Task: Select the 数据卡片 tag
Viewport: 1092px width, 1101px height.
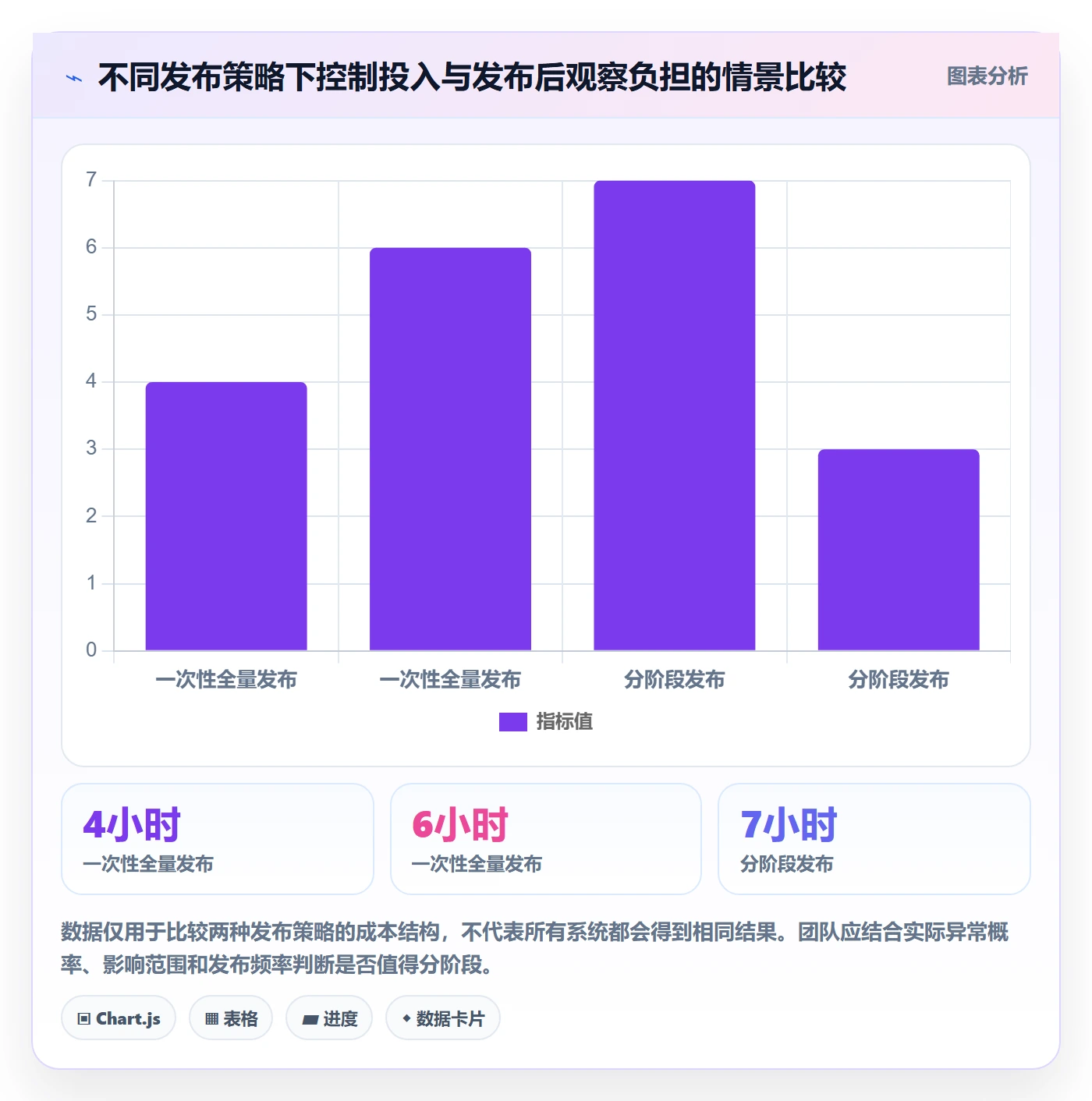Action: tap(443, 1018)
